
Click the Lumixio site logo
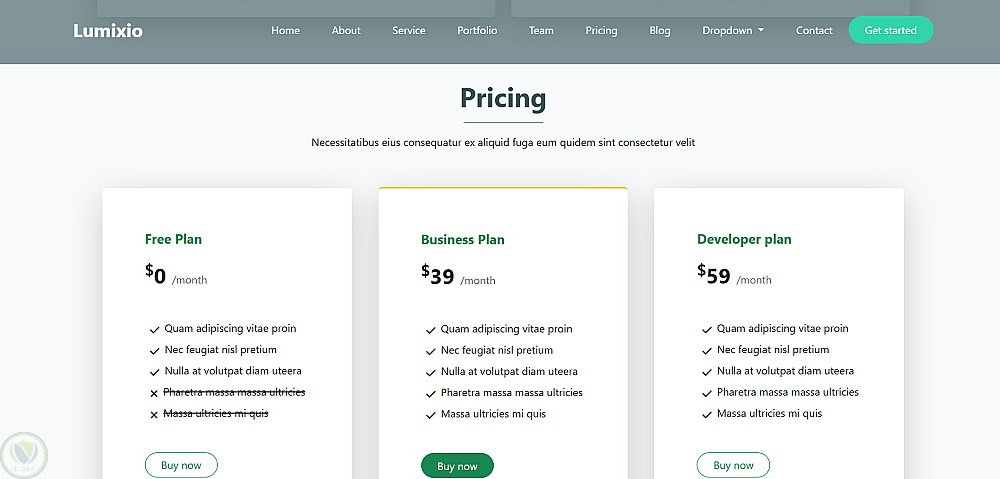[x=108, y=31]
